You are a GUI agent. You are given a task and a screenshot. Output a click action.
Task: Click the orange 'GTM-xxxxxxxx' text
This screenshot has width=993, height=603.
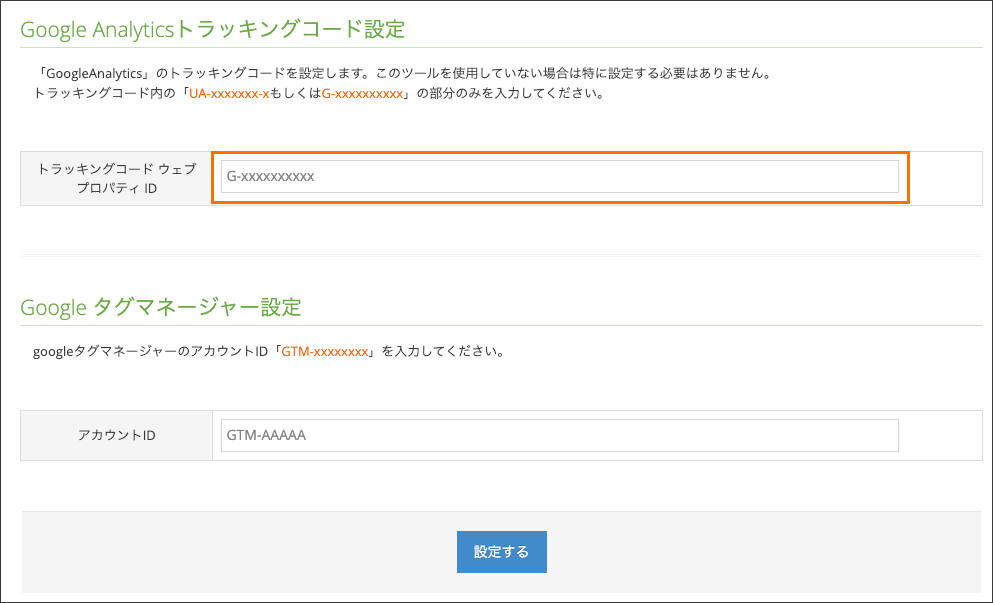[x=325, y=351]
